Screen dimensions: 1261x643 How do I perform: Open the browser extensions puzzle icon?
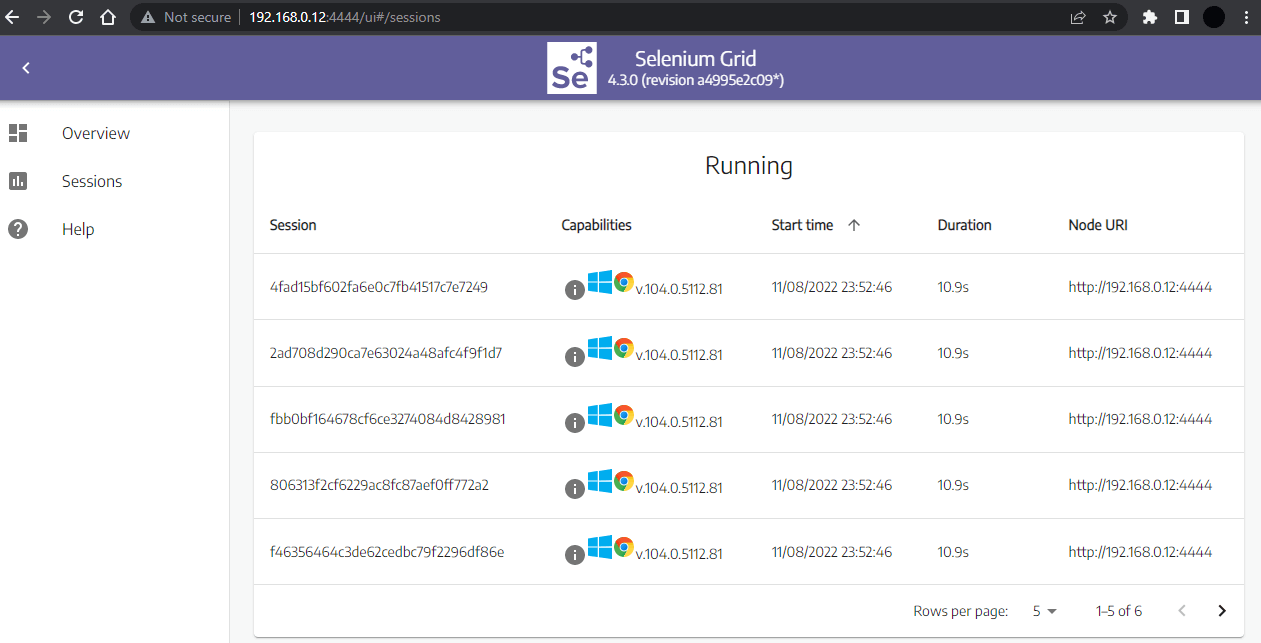[1150, 17]
